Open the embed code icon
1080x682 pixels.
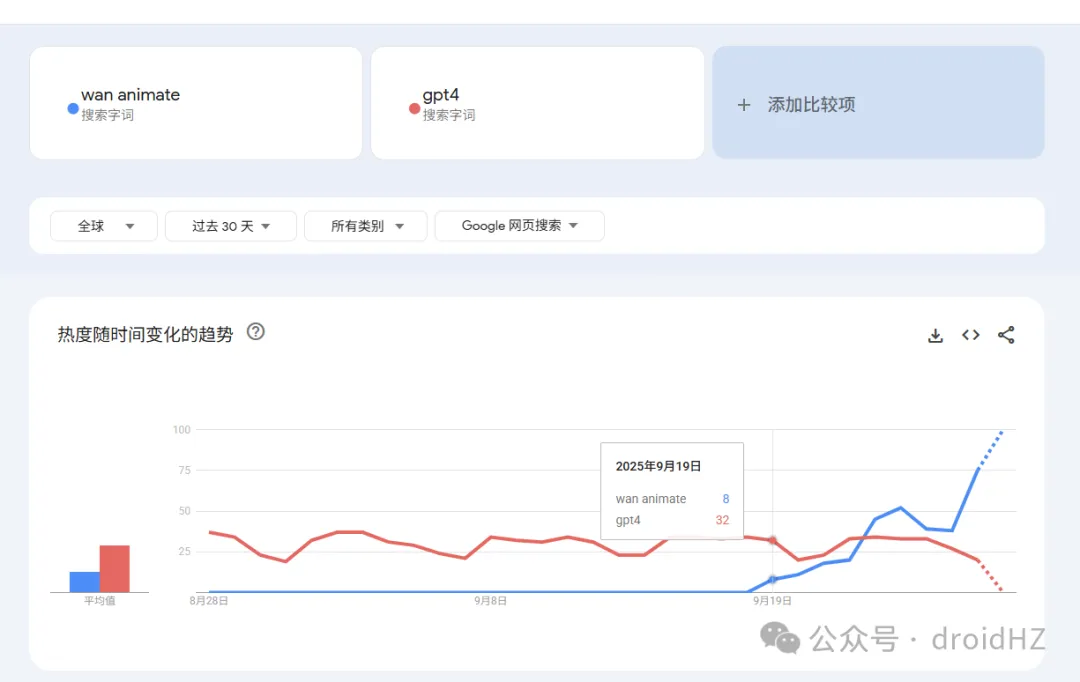(970, 335)
